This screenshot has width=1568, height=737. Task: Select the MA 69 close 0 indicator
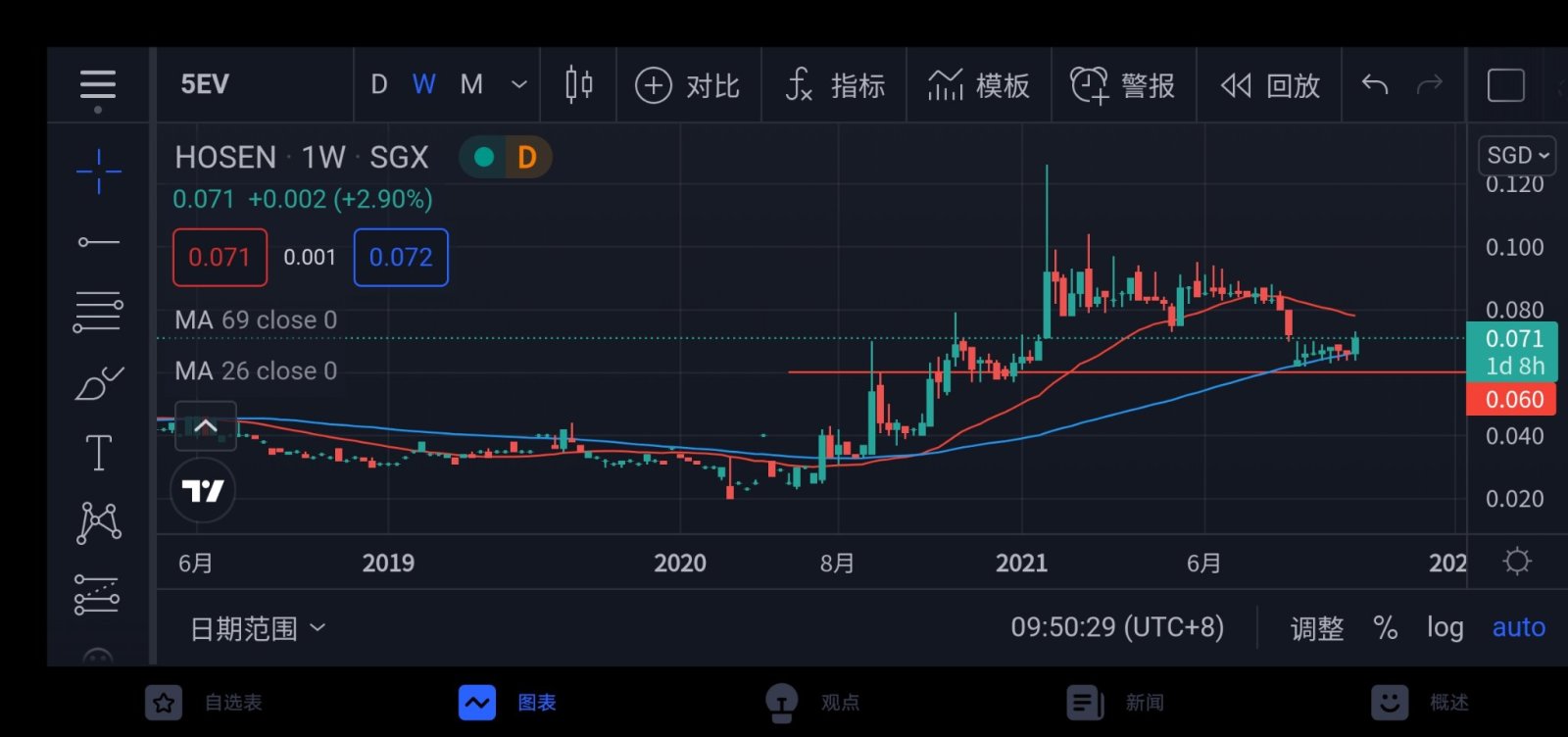256,320
